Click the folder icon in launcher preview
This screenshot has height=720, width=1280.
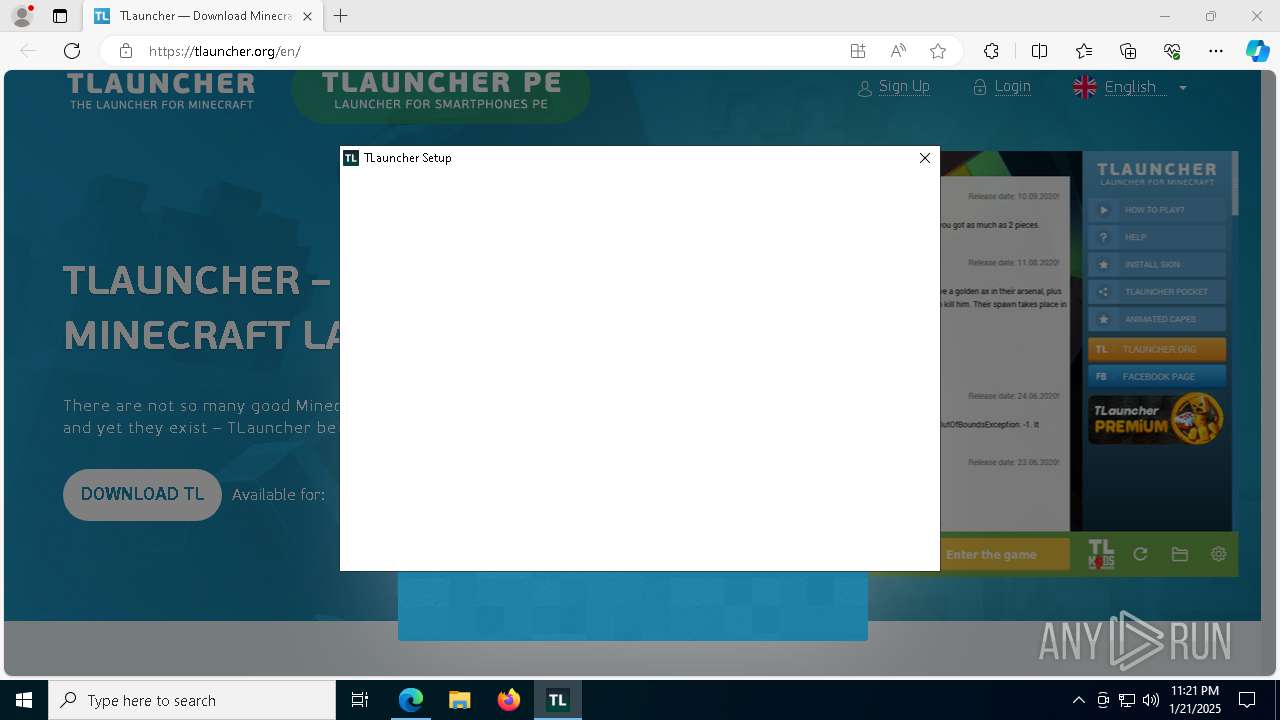coord(1180,555)
